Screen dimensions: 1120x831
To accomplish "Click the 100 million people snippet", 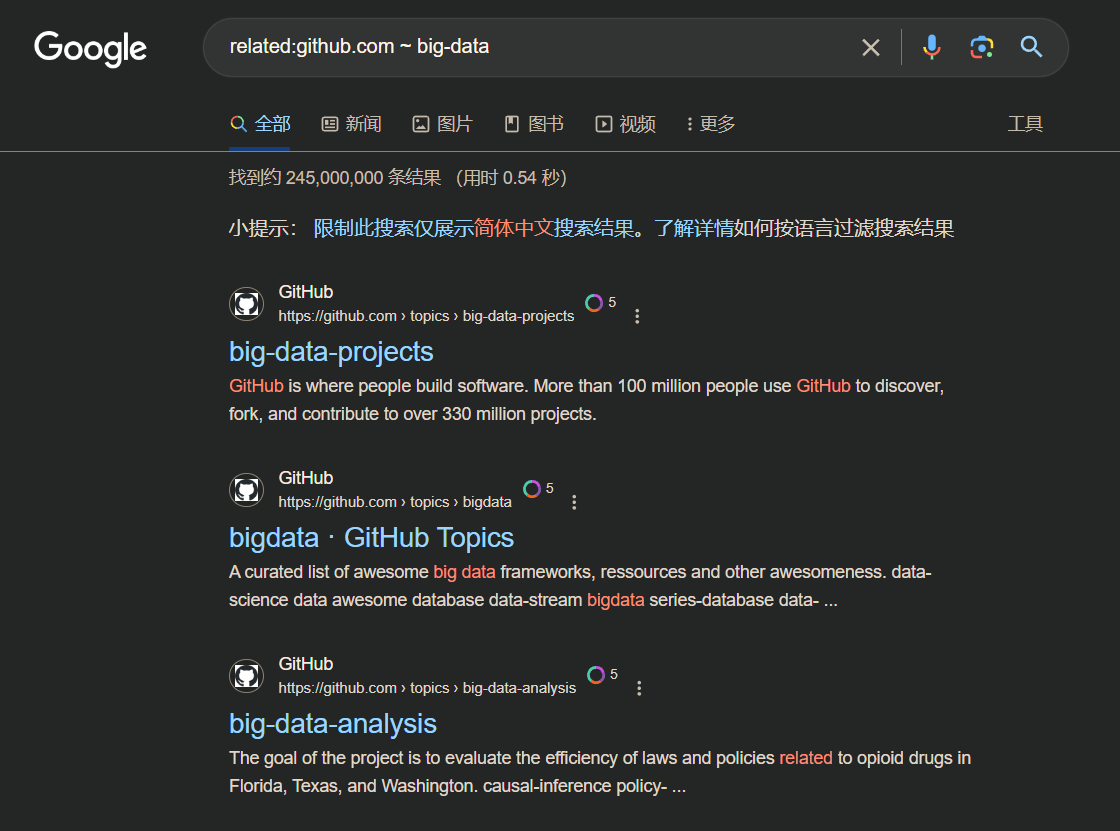I will [x=586, y=400].
